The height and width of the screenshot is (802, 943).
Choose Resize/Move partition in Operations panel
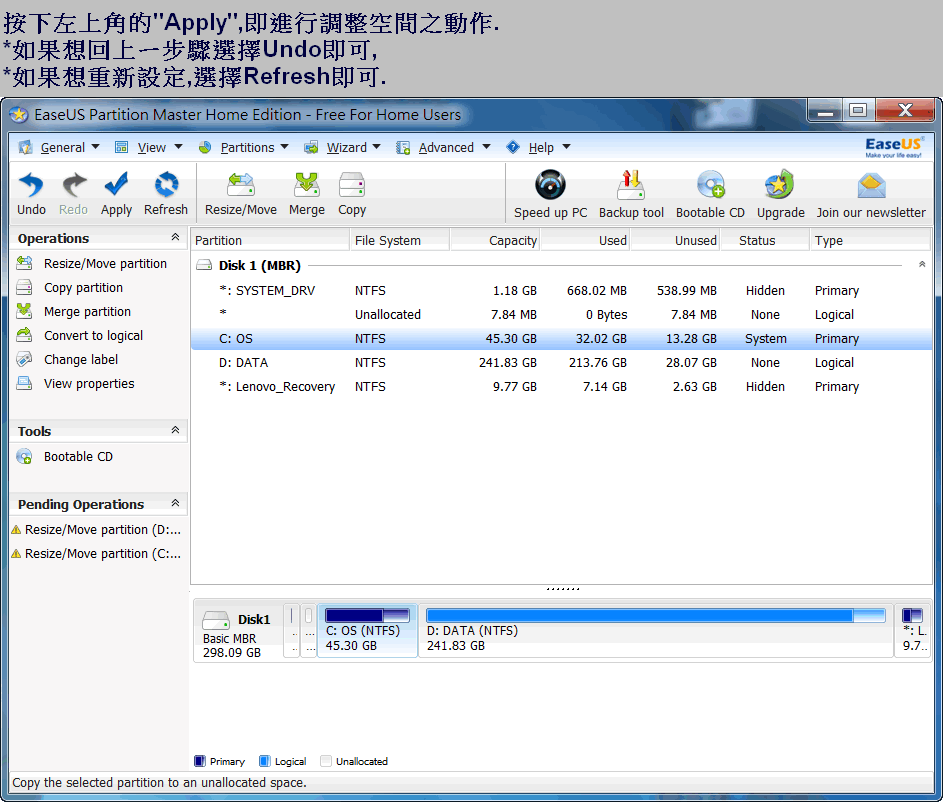105,263
